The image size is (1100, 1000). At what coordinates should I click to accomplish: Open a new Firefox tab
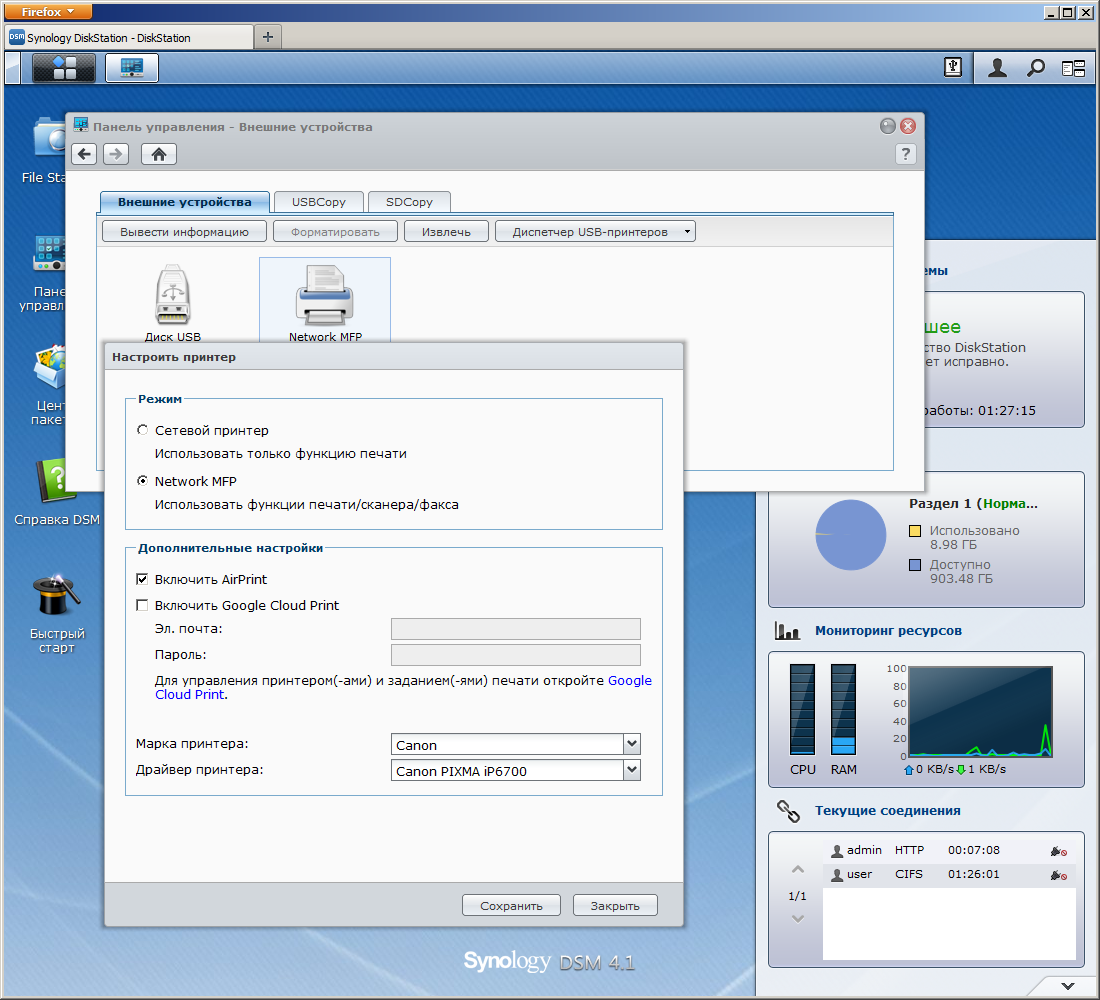tap(267, 36)
